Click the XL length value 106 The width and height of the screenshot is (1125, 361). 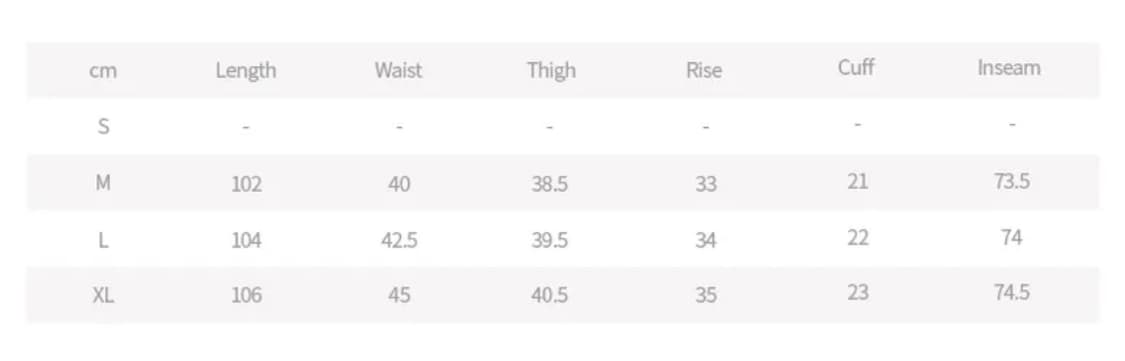click(x=246, y=295)
